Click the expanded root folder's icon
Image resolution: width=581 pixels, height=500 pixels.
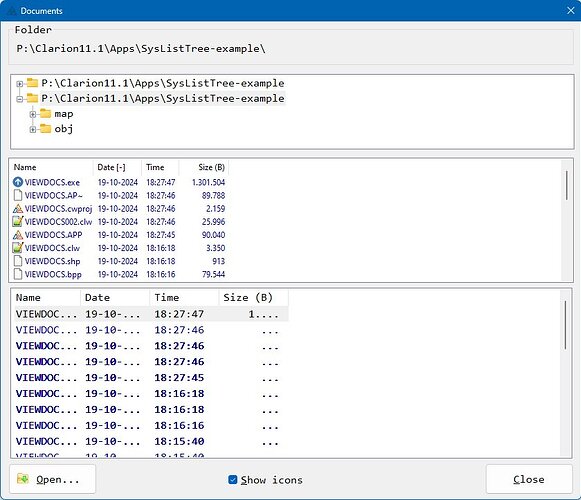tap(33, 98)
